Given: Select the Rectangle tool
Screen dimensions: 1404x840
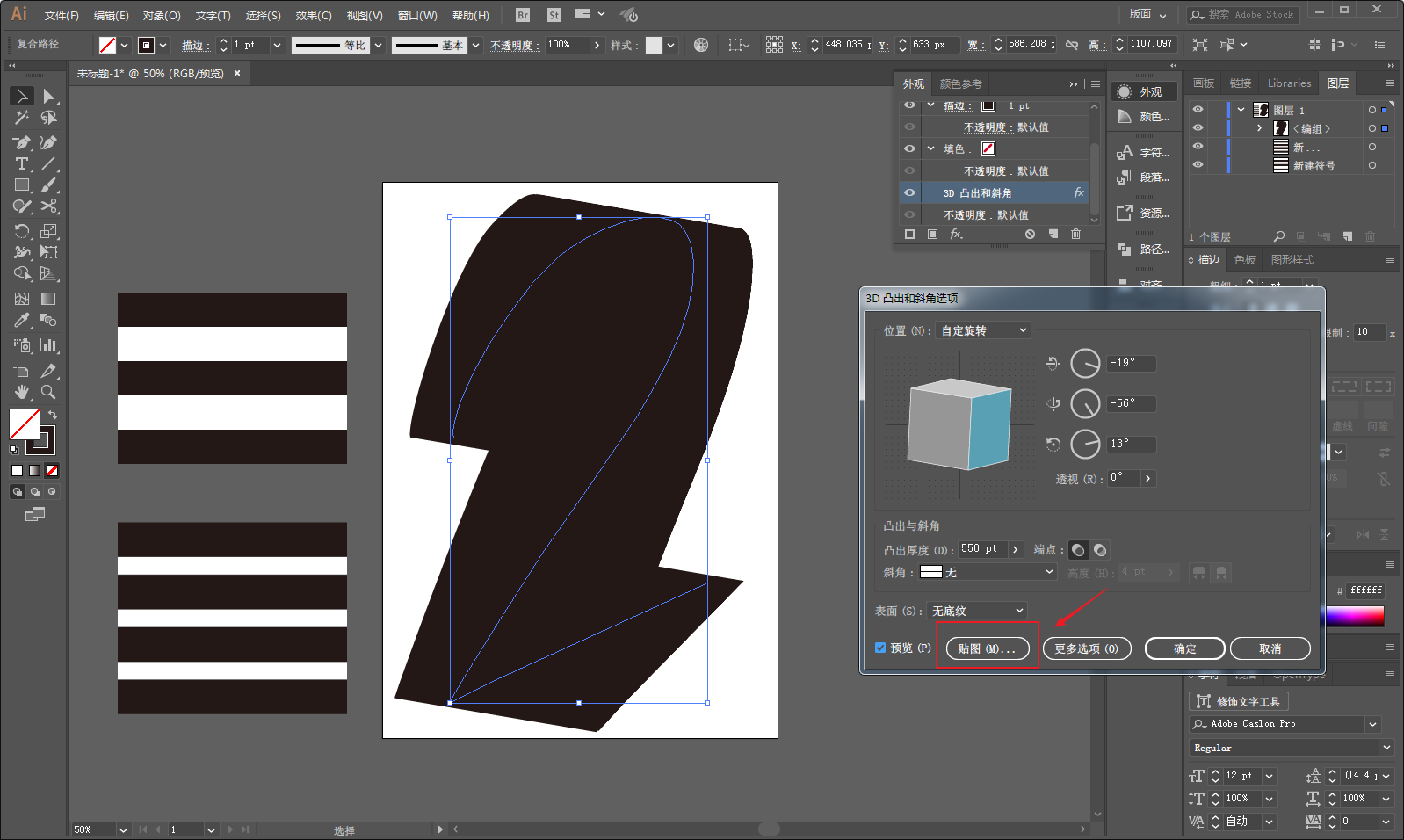Looking at the screenshot, I should (x=22, y=185).
